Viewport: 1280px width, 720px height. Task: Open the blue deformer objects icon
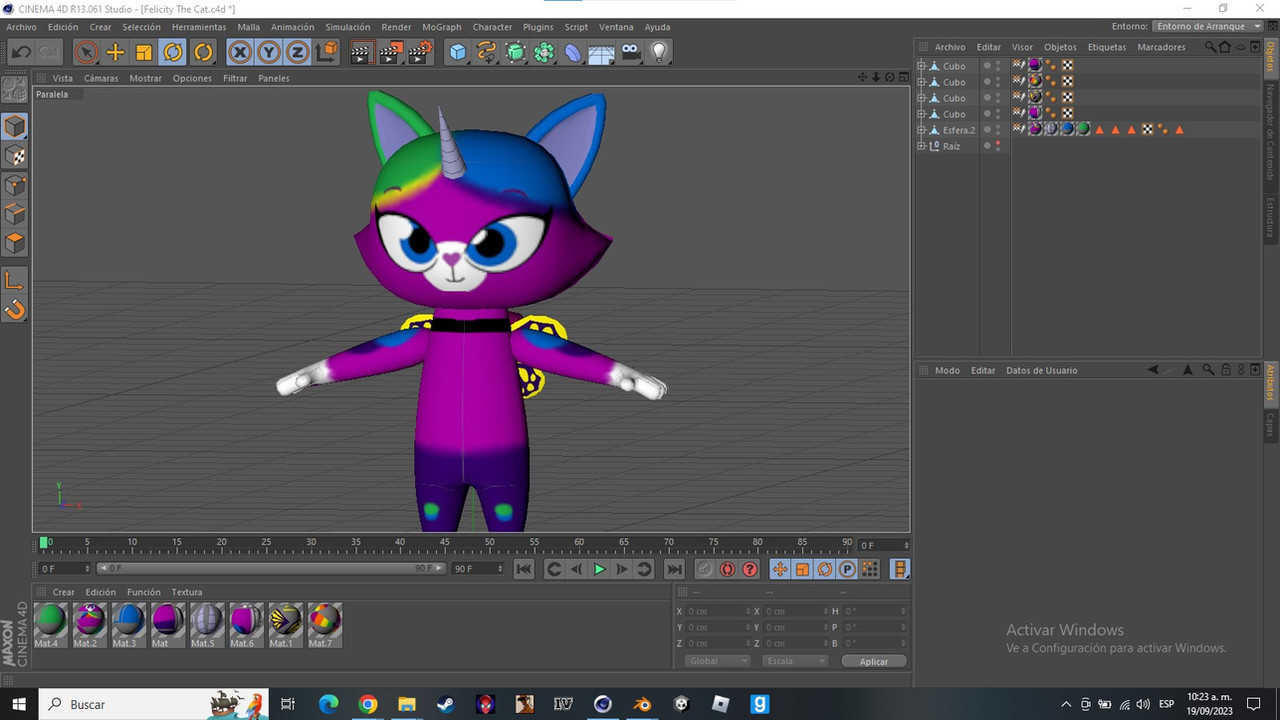572,52
